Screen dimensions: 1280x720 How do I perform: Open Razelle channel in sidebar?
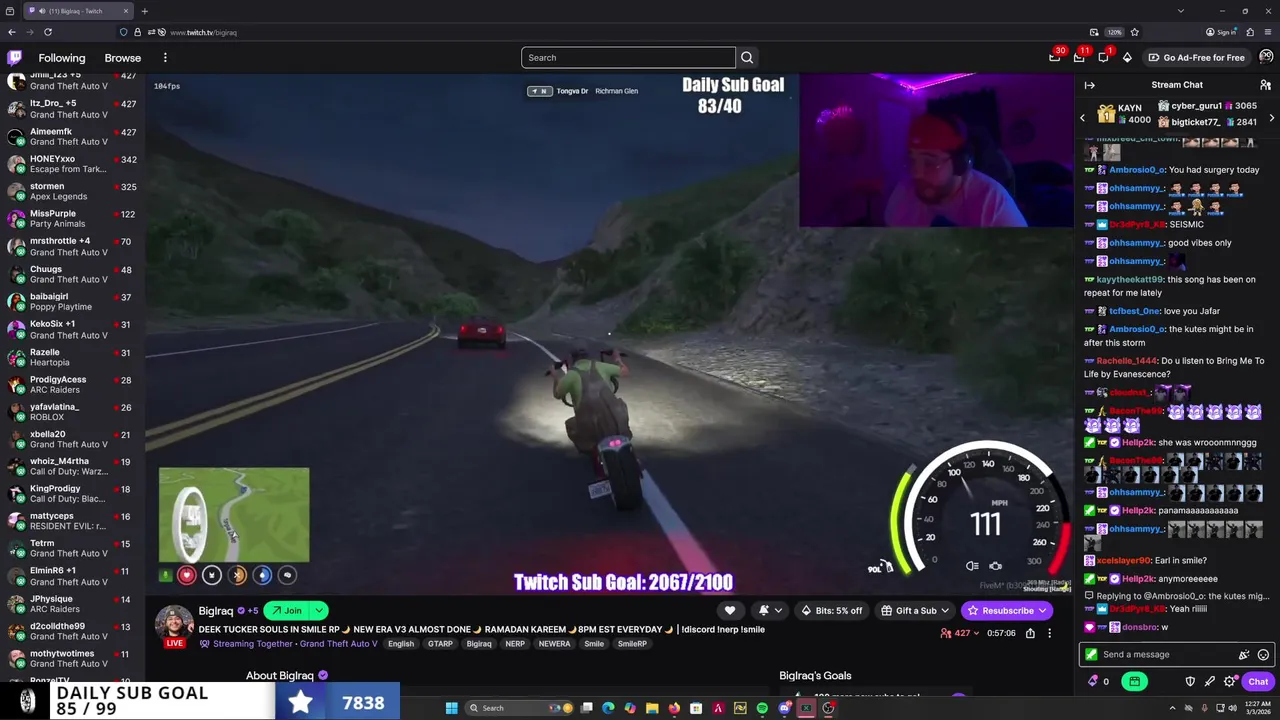tap(72, 357)
